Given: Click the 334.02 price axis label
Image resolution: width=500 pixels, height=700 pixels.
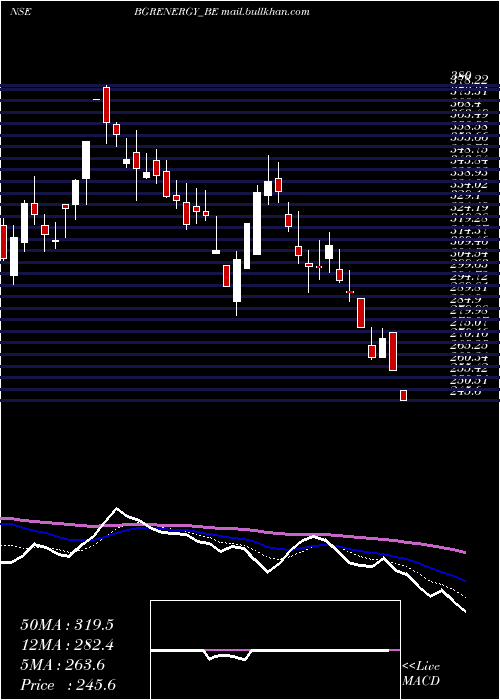Looking at the screenshot, I should (x=468, y=184).
